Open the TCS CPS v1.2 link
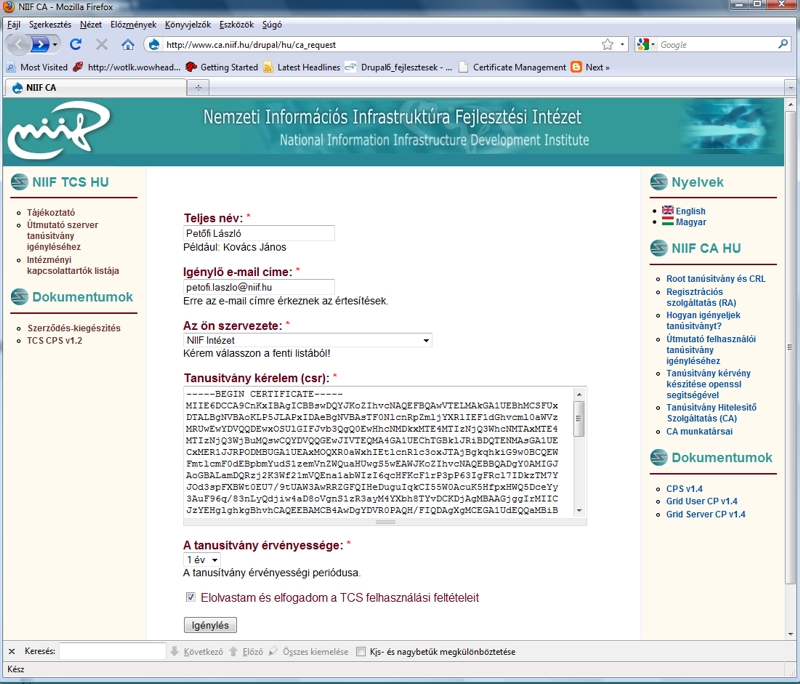 tap(55, 340)
